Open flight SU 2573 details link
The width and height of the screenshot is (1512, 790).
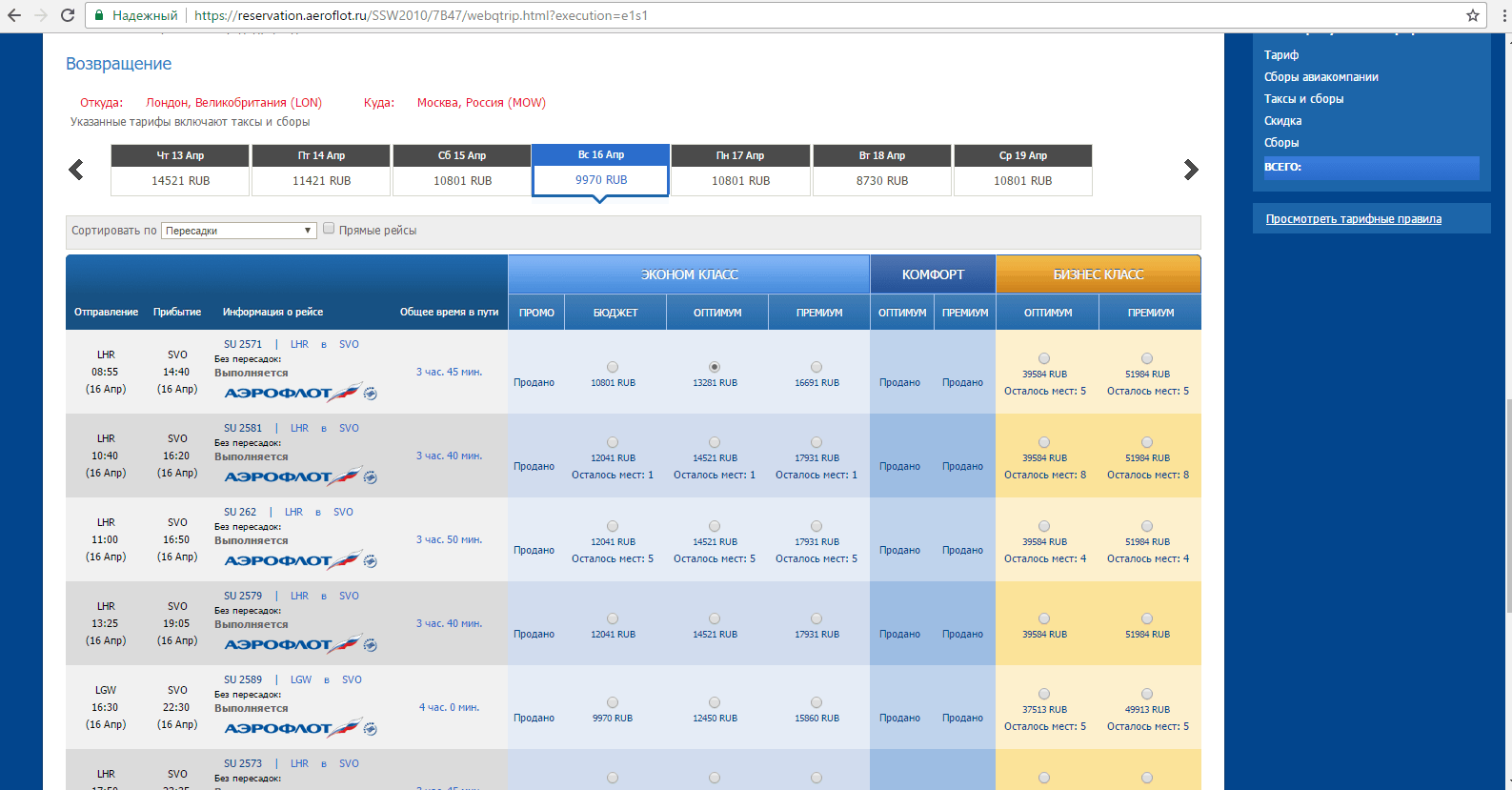243,763
